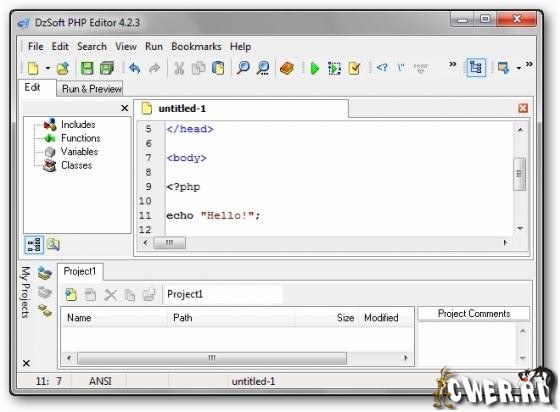Click the editor scroll down arrow
Screen dimensions: 560x412
520,228
